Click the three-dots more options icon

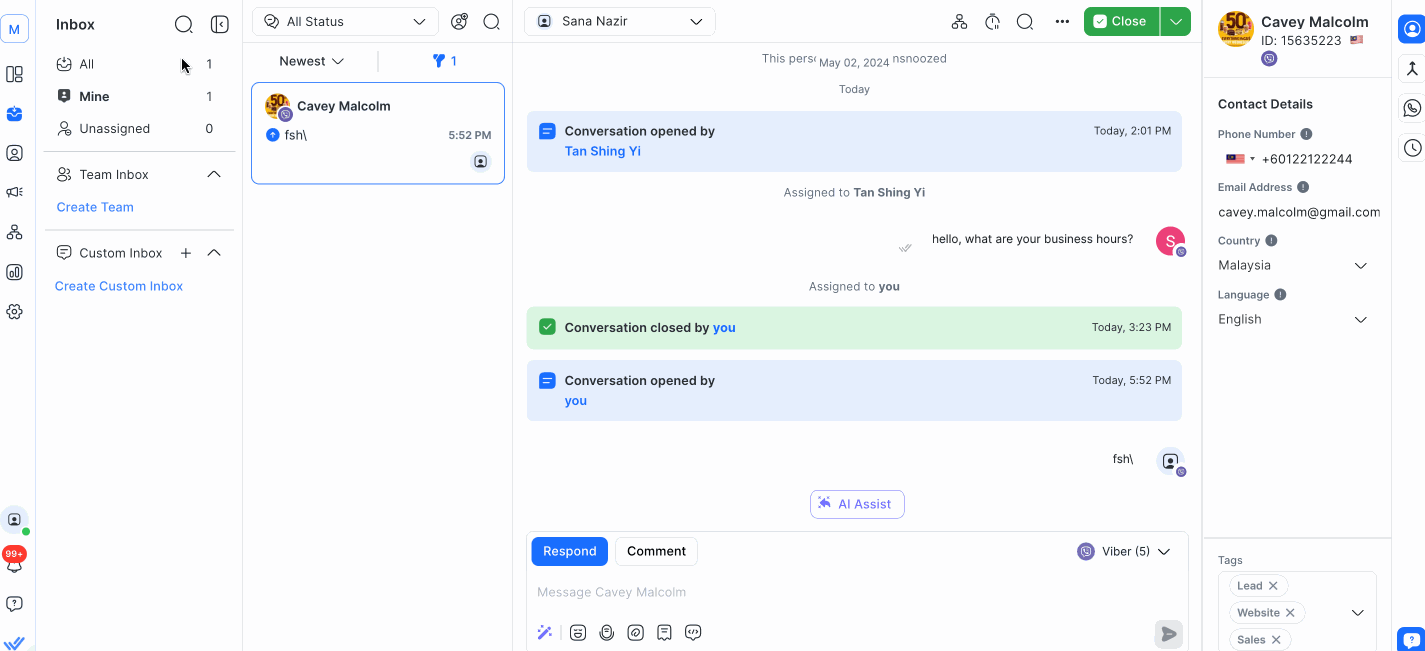click(x=1062, y=22)
